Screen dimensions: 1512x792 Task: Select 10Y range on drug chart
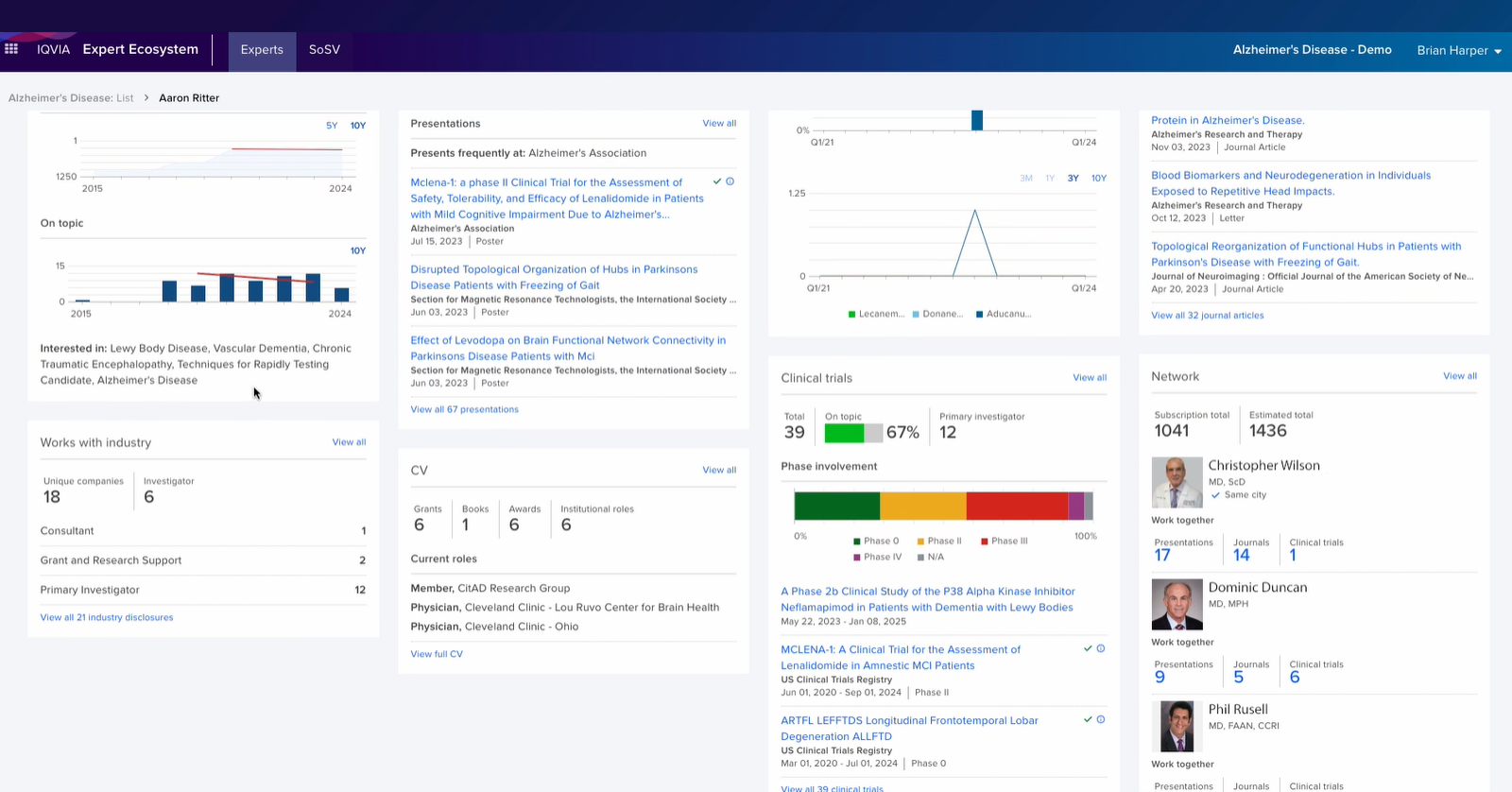1099,178
